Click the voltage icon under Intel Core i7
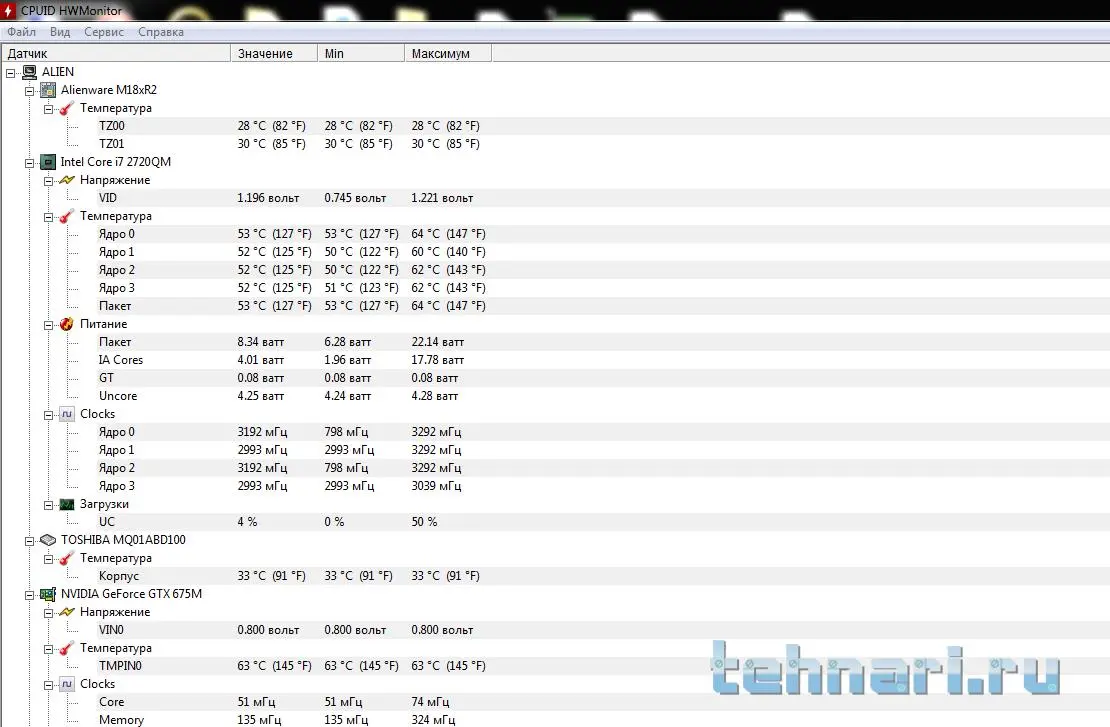Image resolution: width=1110 pixels, height=727 pixels. 67,180
